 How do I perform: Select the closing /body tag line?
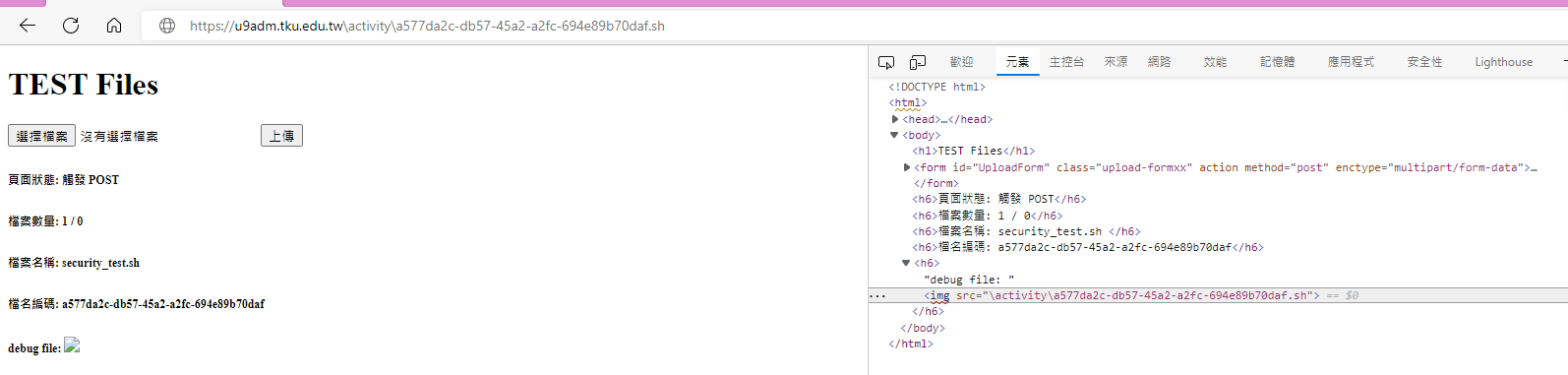pyautogui.click(x=923, y=328)
